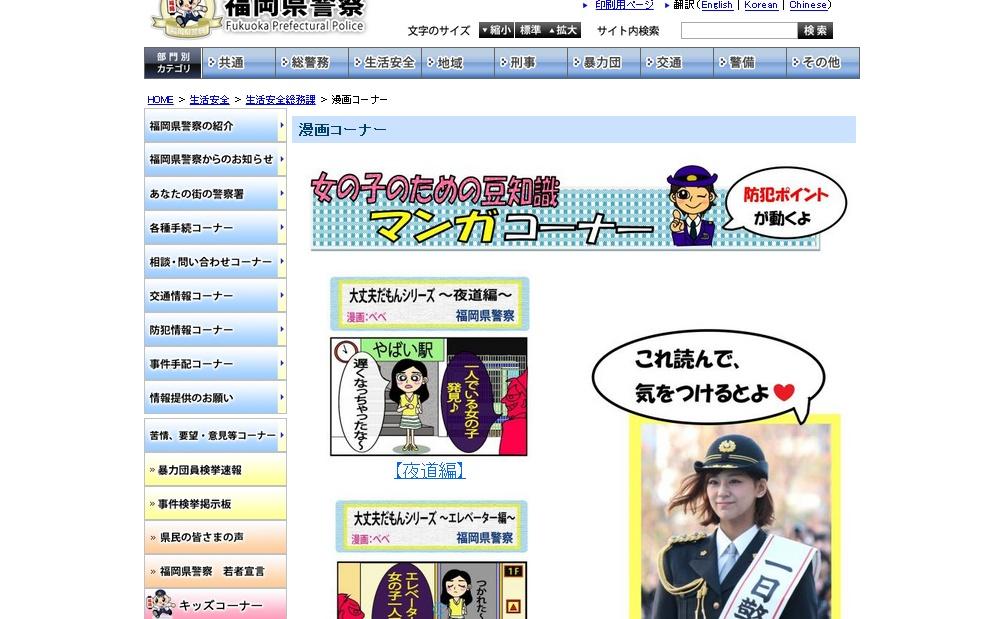Viewport: 1000px width, 619px height.
Task: Switch translation to English
Action: (x=716, y=5)
